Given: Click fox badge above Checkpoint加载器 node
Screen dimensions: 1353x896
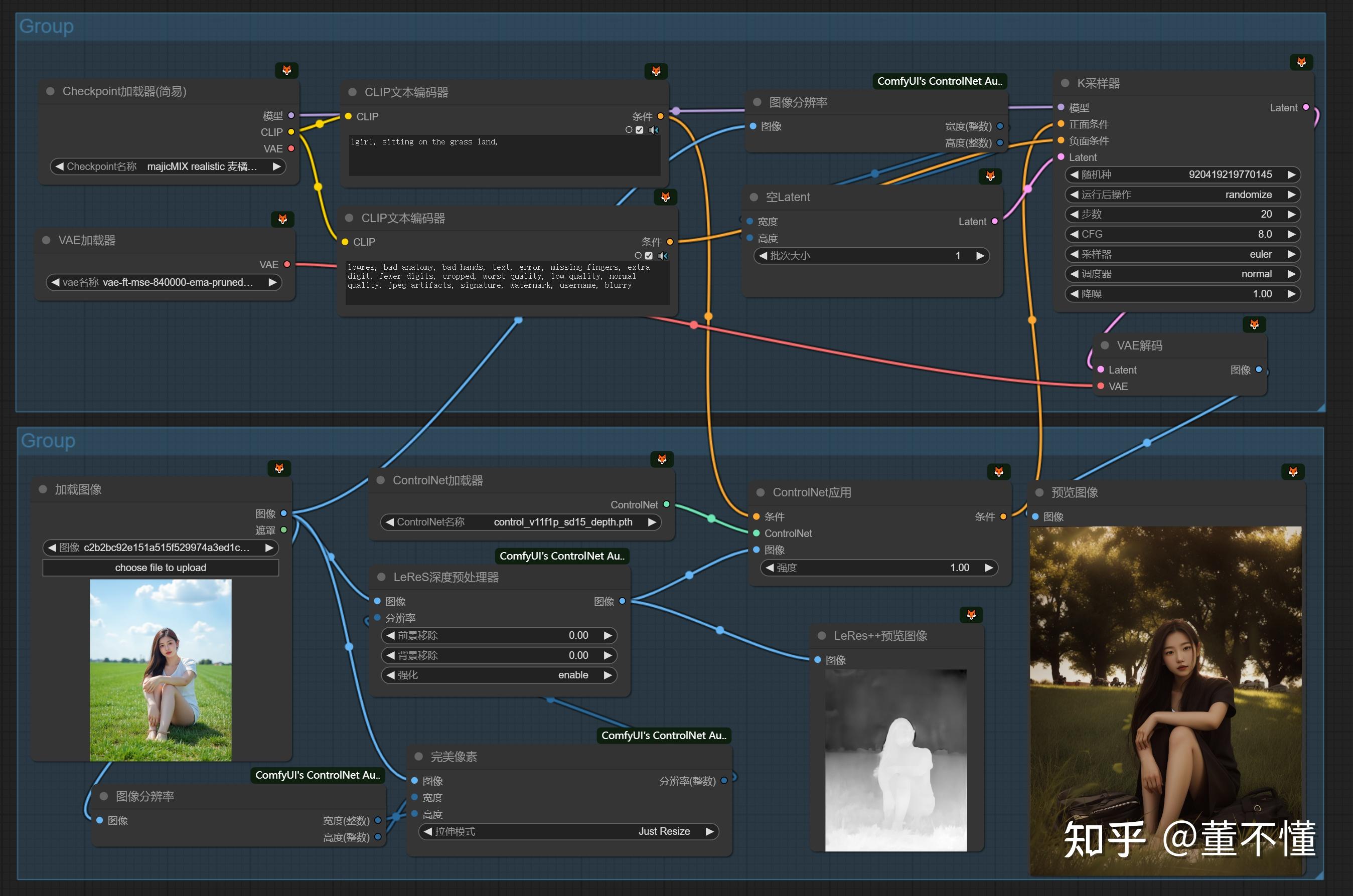Looking at the screenshot, I should [287, 70].
